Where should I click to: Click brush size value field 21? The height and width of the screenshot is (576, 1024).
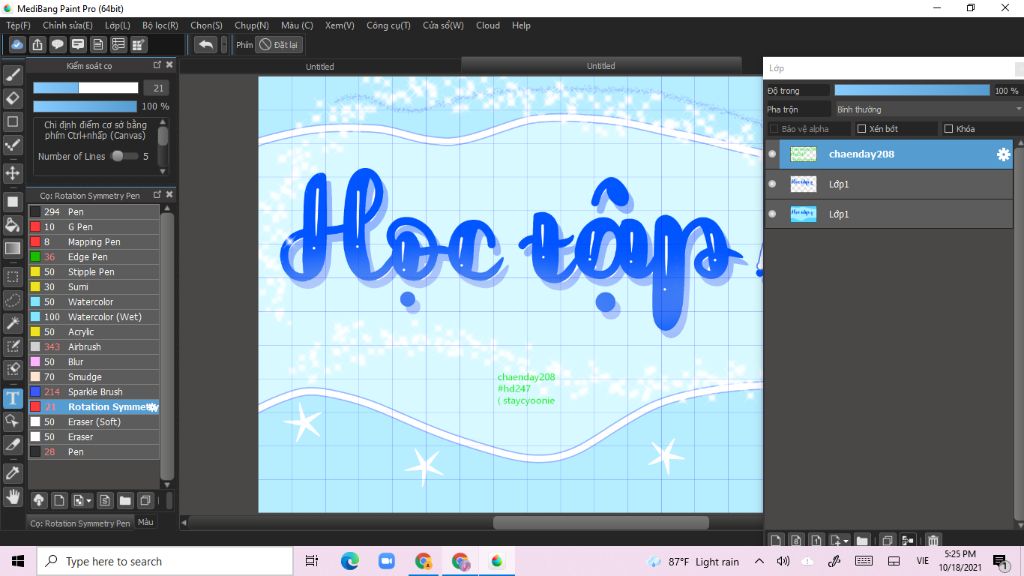158,88
